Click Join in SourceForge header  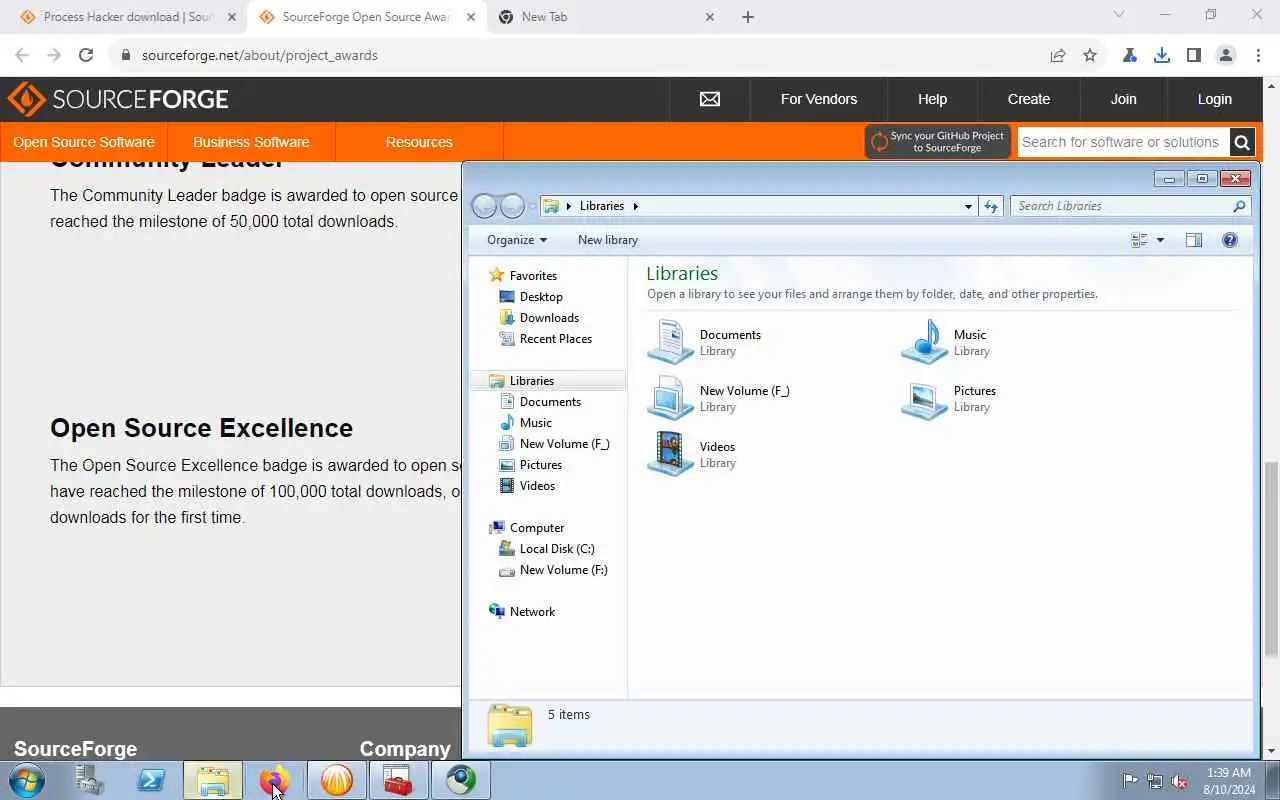point(1123,99)
